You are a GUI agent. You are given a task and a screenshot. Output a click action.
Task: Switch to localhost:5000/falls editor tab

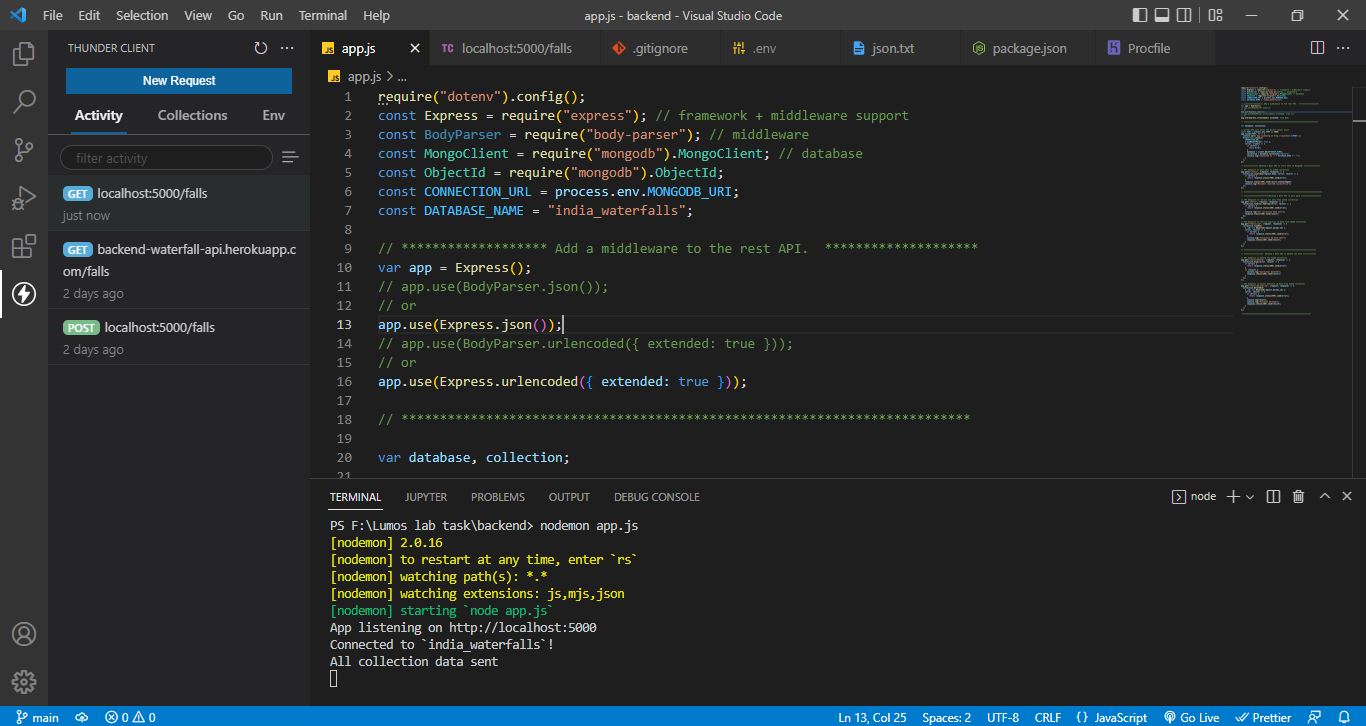point(515,48)
